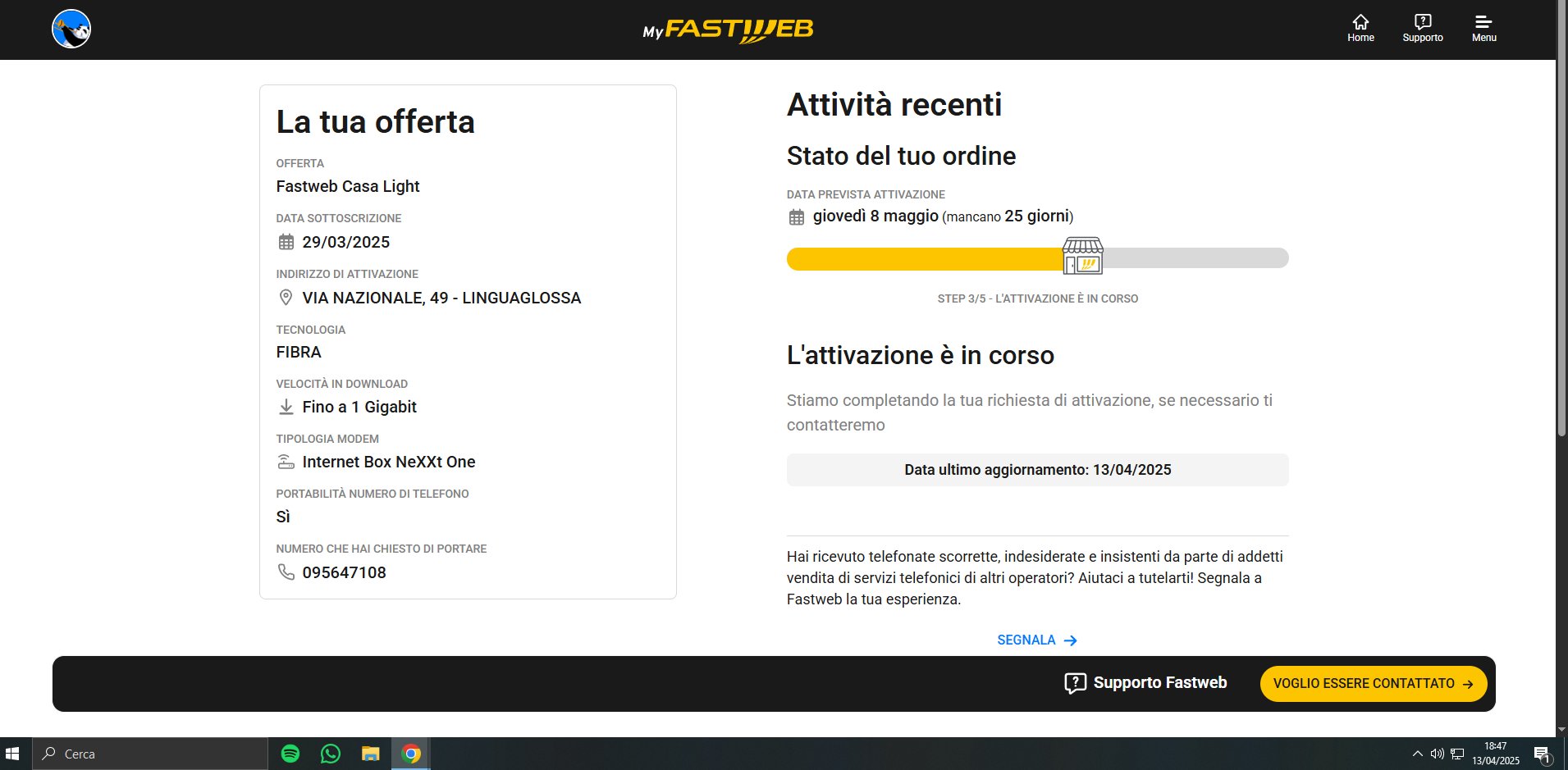1568x770 pixels.
Task: Click the FIBRA technology value
Action: [299, 352]
